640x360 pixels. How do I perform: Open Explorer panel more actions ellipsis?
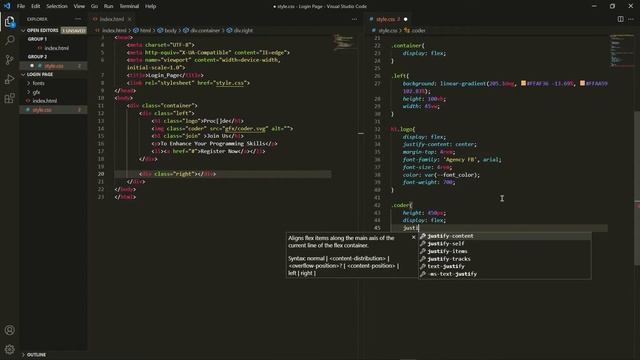[x=78, y=19]
